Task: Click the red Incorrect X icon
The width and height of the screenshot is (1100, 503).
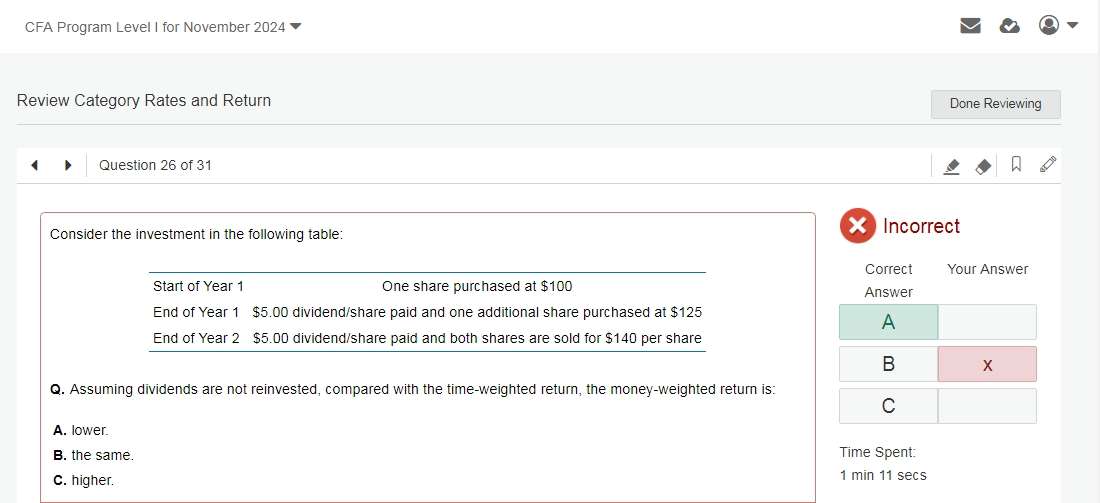Action: 857,226
